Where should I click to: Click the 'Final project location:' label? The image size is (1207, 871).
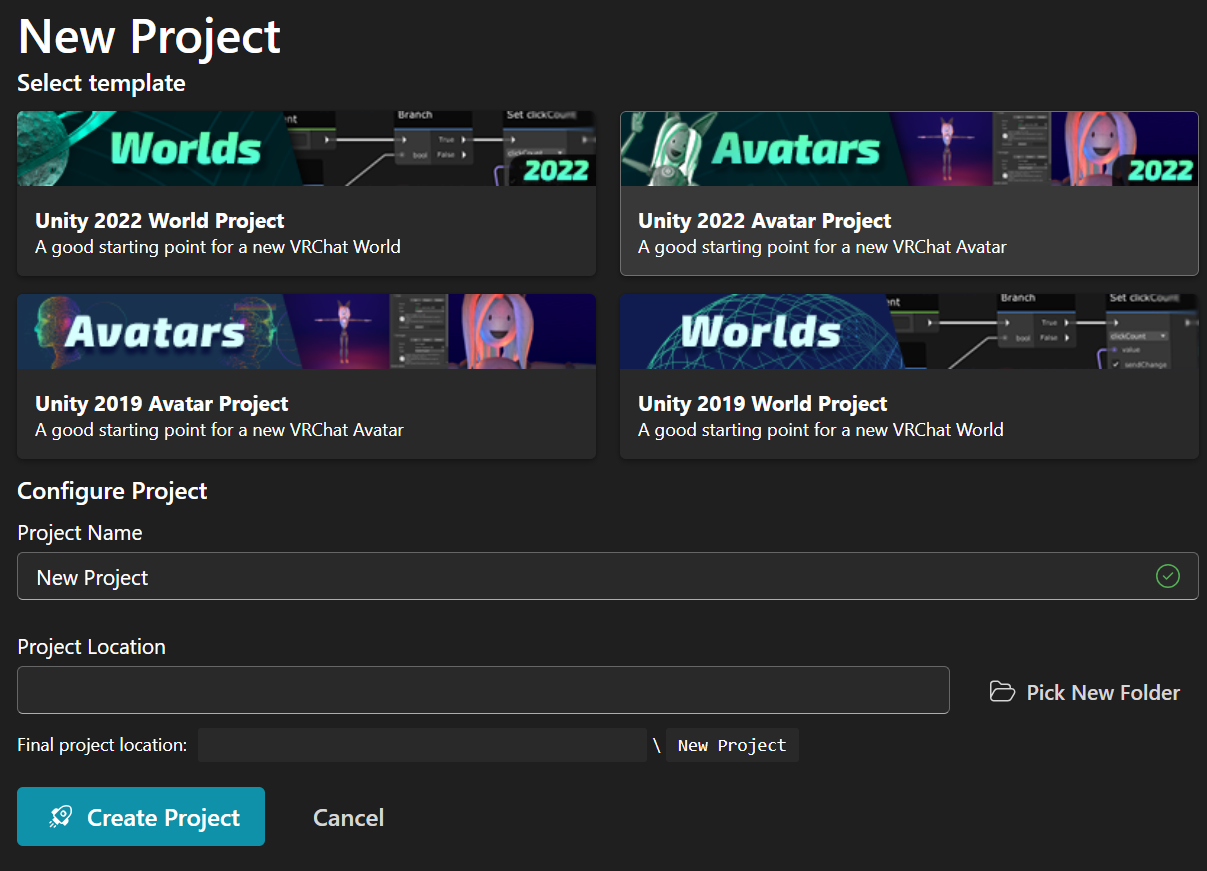(x=102, y=745)
